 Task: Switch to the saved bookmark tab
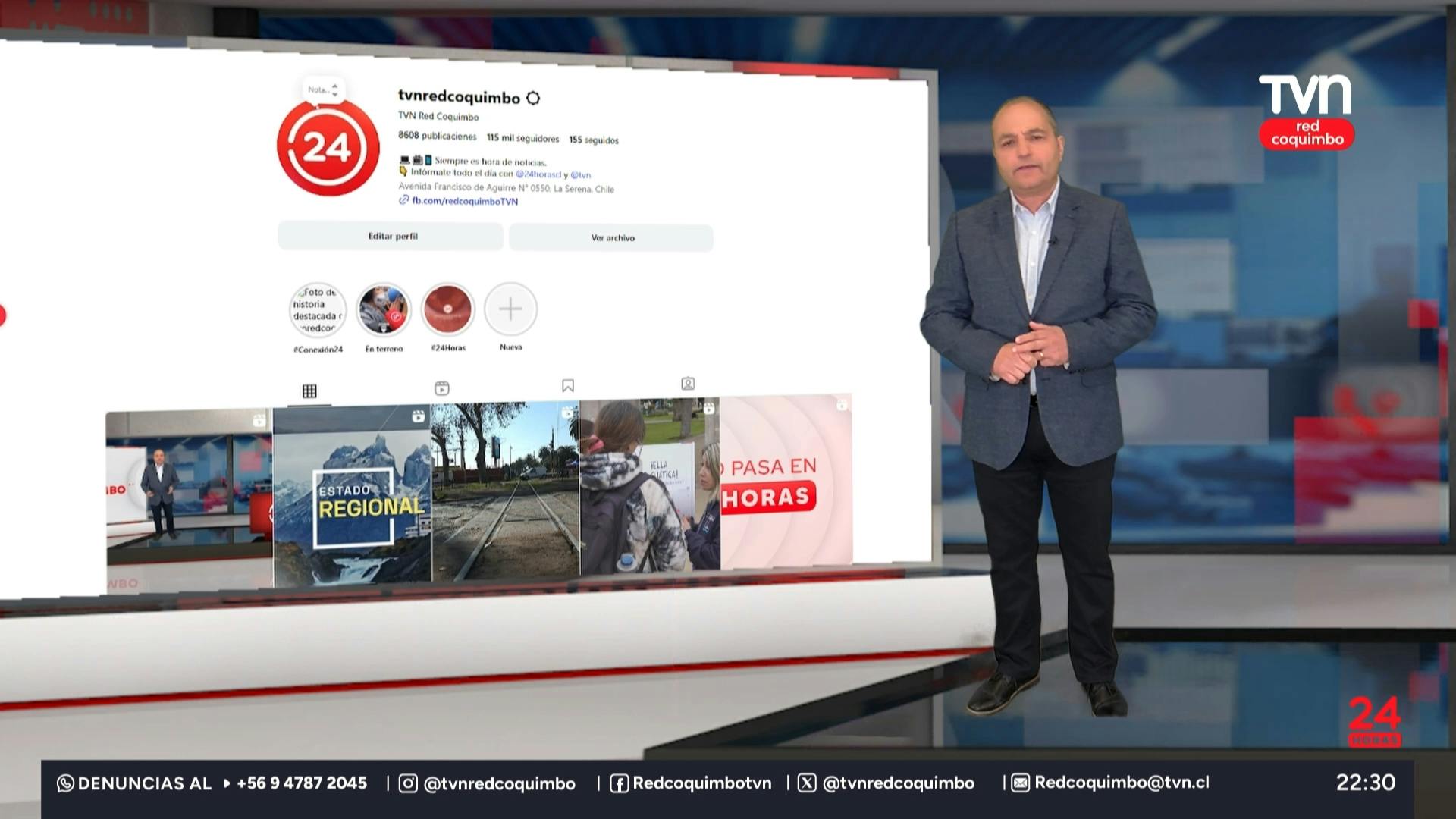(567, 386)
